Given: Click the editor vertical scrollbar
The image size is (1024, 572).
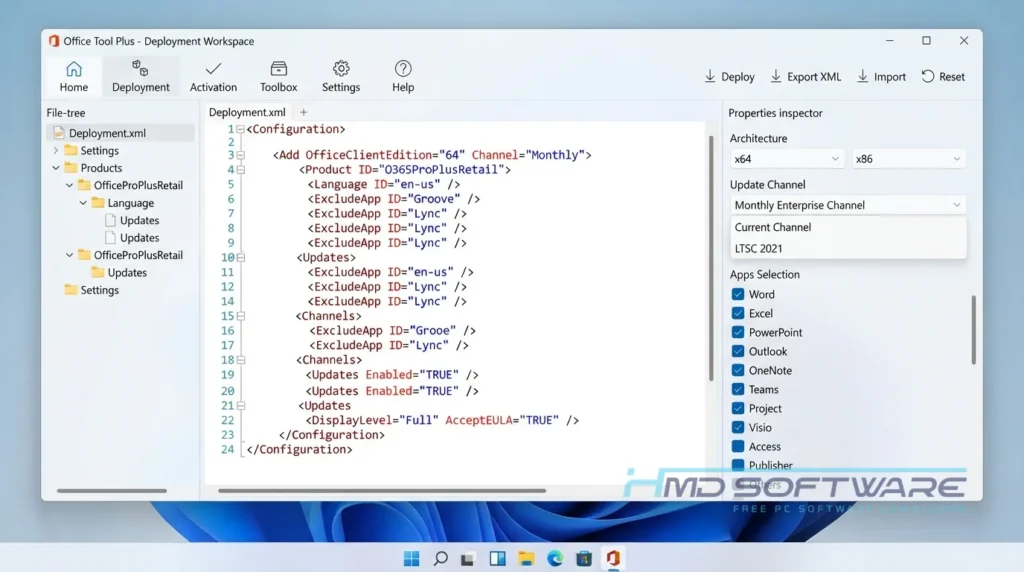Looking at the screenshot, I should click(x=711, y=258).
